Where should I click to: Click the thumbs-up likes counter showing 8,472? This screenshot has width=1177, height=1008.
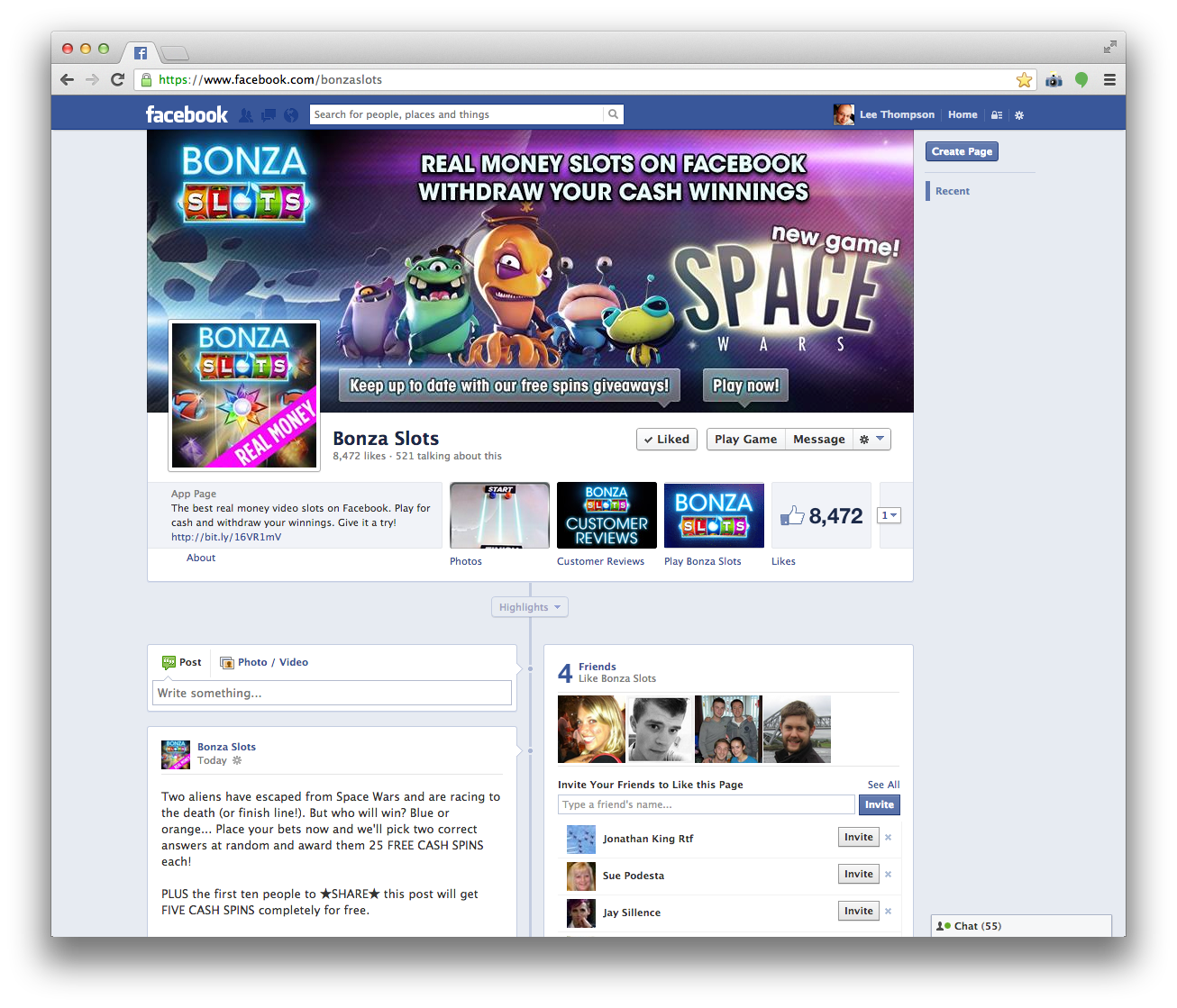click(821, 515)
